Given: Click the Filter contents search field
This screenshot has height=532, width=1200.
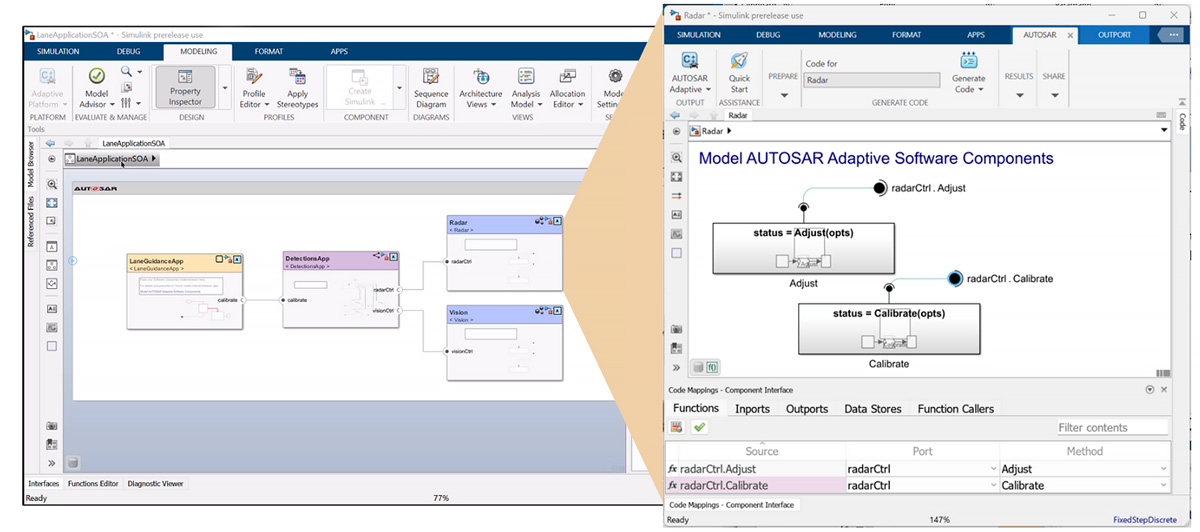Looking at the screenshot, I should [1111, 428].
